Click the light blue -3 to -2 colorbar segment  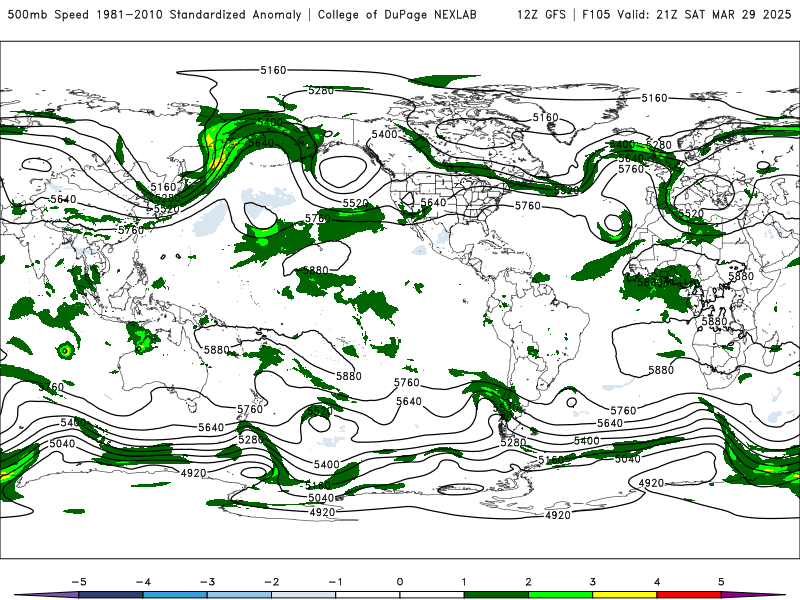click(239, 595)
